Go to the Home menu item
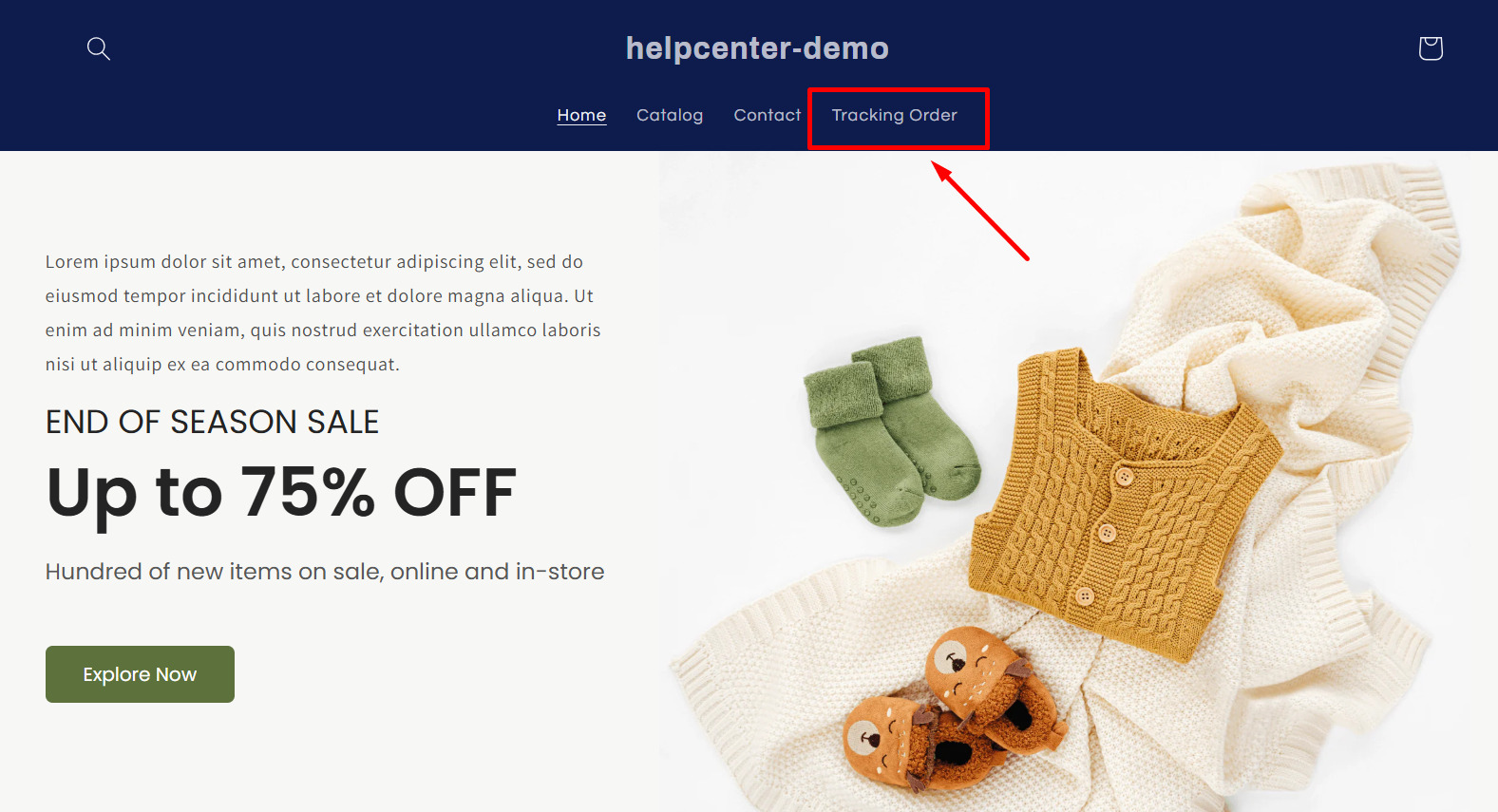 pos(581,115)
